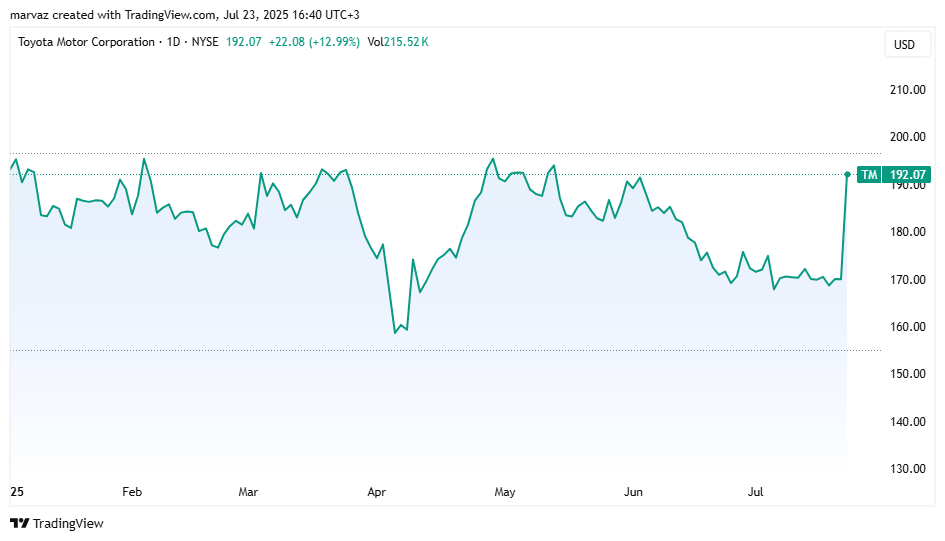Click the NYSE exchange label
Image resolution: width=945 pixels, height=541 pixels.
point(205,42)
